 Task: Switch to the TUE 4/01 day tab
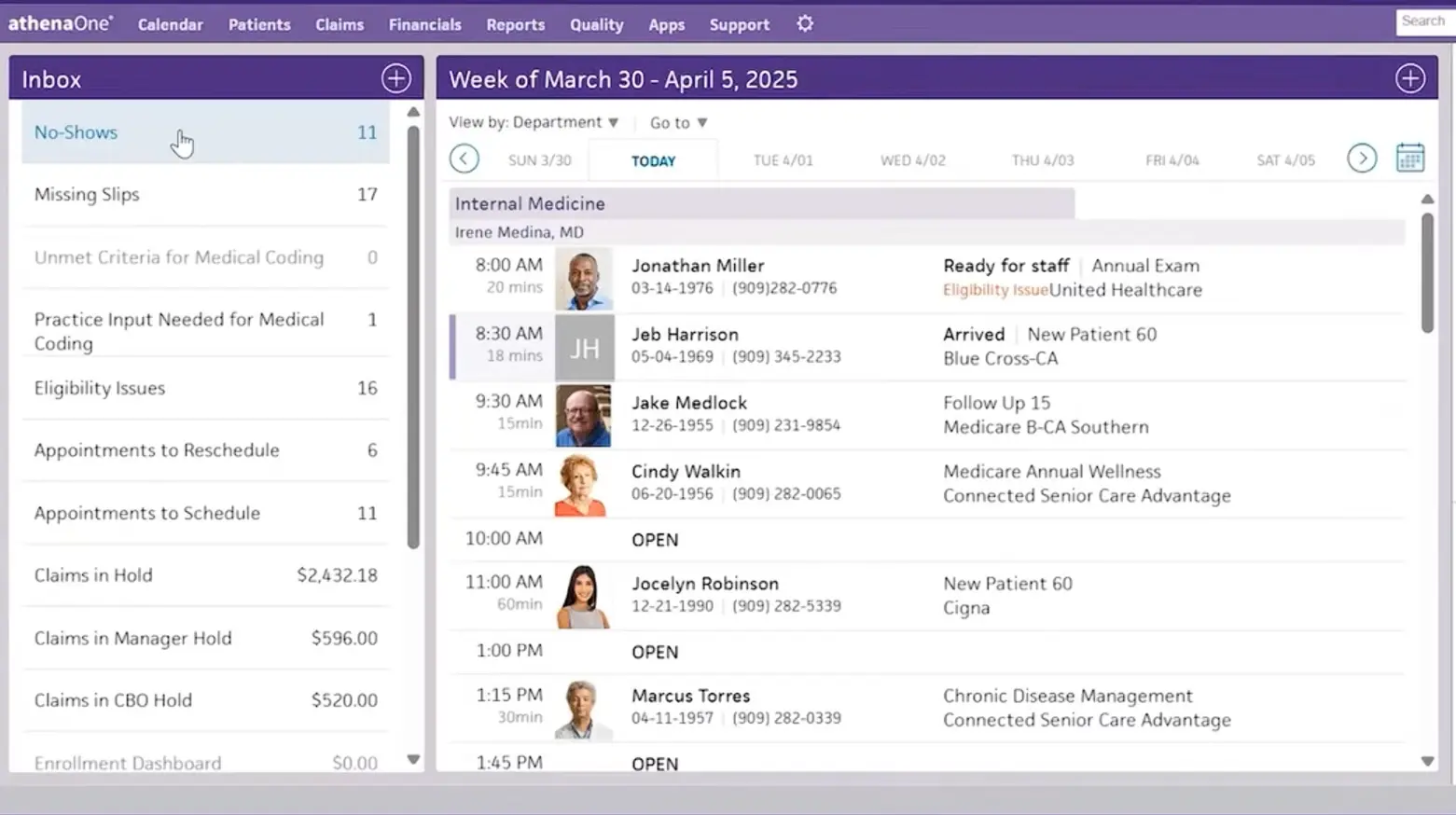(783, 160)
